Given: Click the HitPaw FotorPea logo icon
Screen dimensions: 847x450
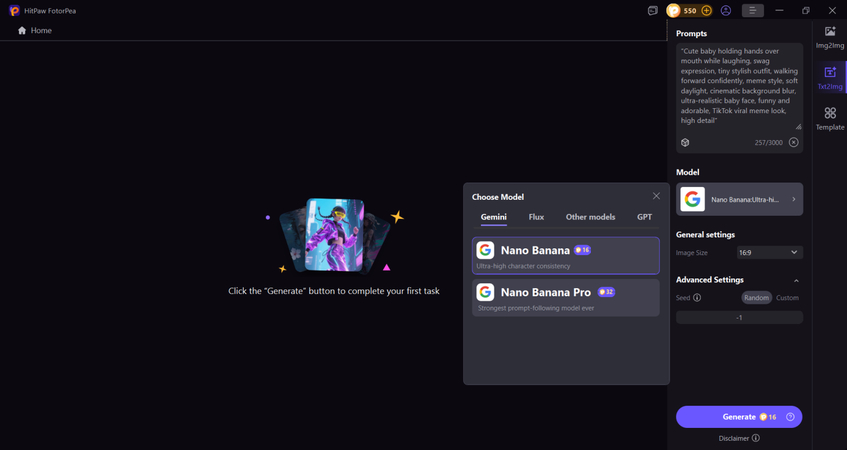Looking at the screenshot, I should 14,10.
